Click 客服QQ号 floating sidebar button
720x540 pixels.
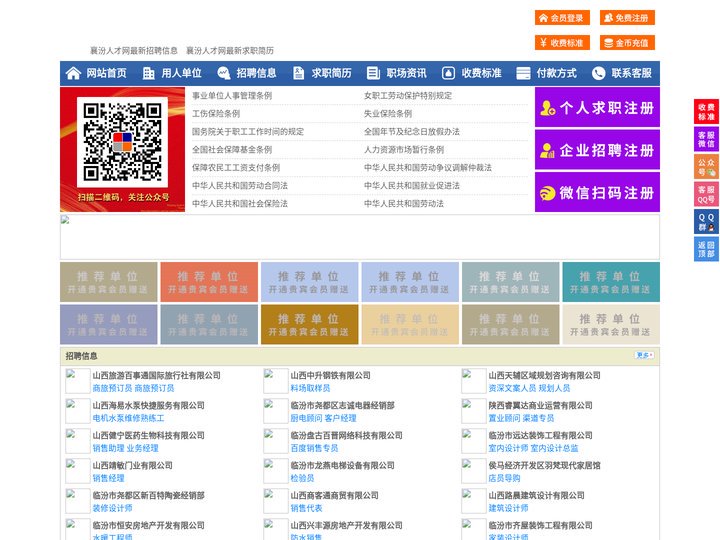(x=706, y=194)
